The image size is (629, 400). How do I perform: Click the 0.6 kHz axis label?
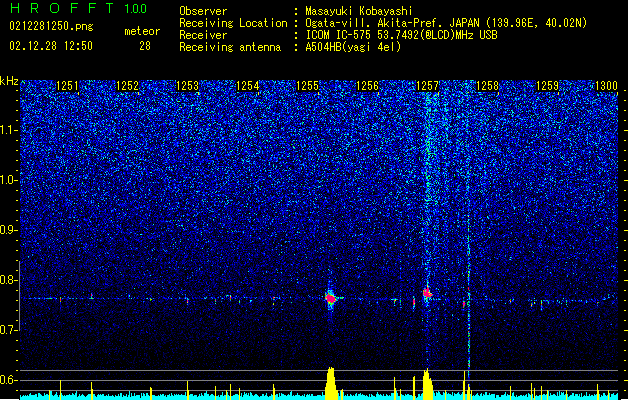[x=9, y=380]
